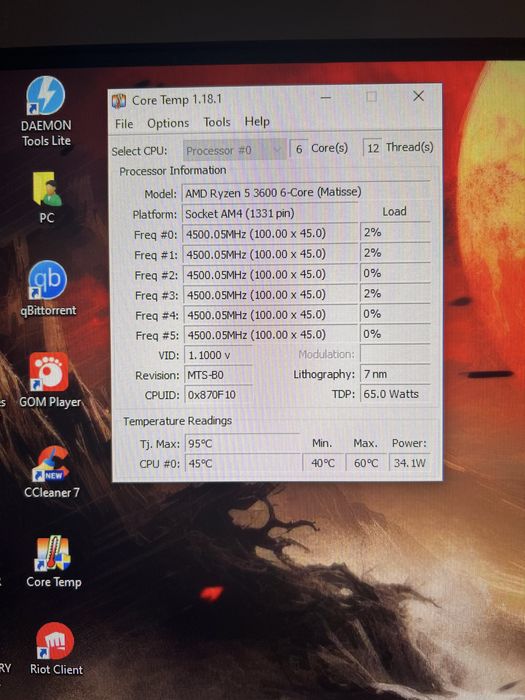Open the Riot Client desktop shortcut
The height and width of the screenshot is (700, 525).
coord(55,649)
